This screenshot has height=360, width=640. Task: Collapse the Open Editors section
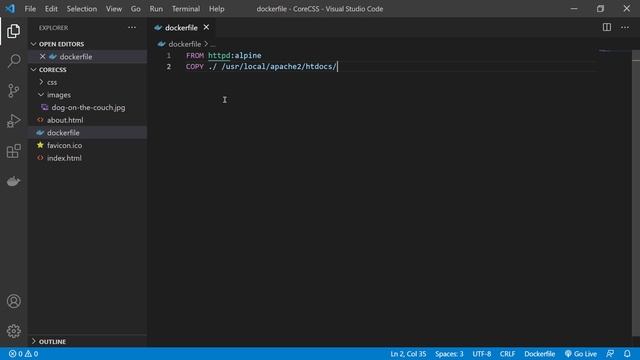coord(34,44)
